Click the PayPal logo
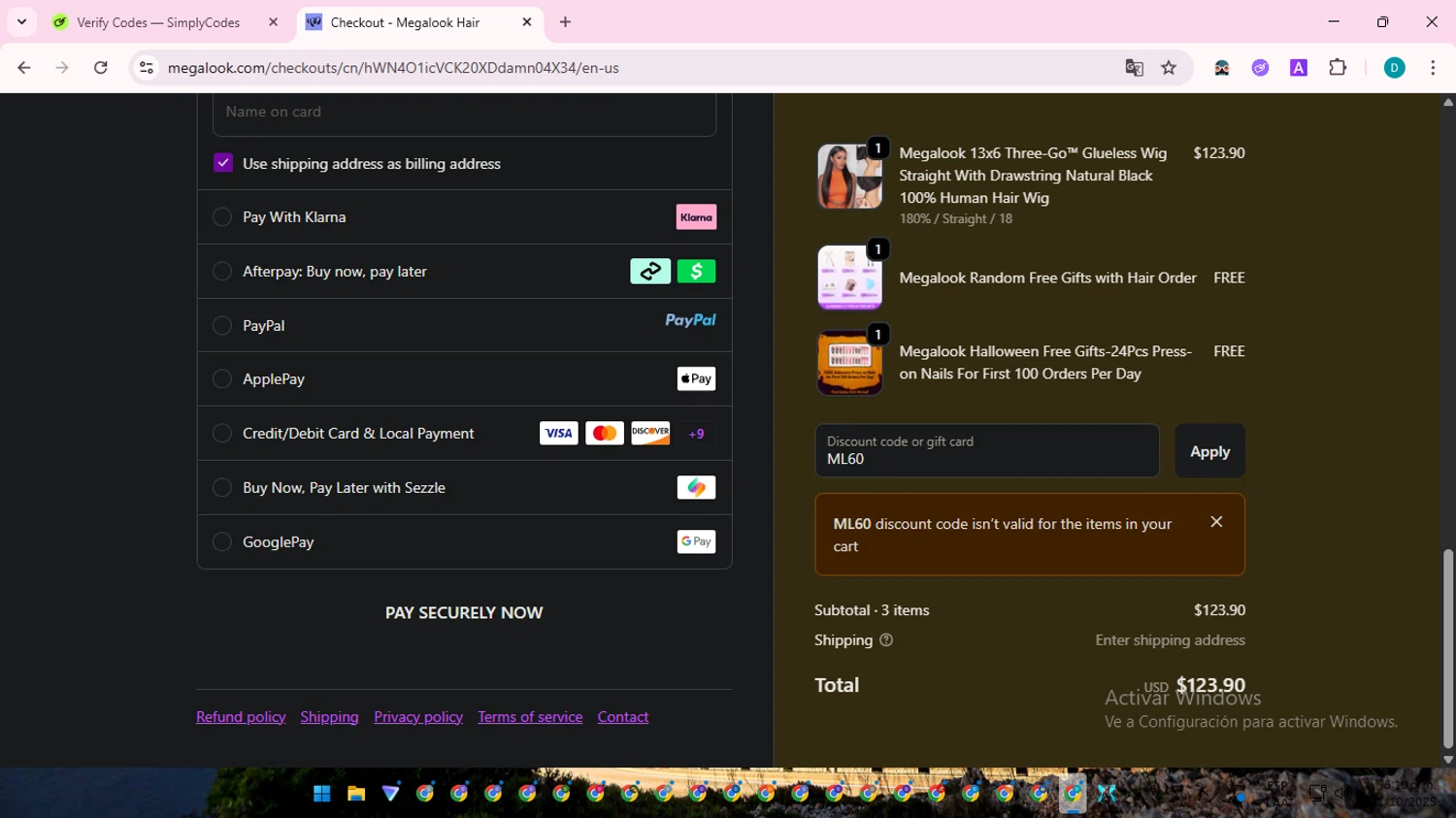This screenshot has height=818, width=1456. [690, 320]
